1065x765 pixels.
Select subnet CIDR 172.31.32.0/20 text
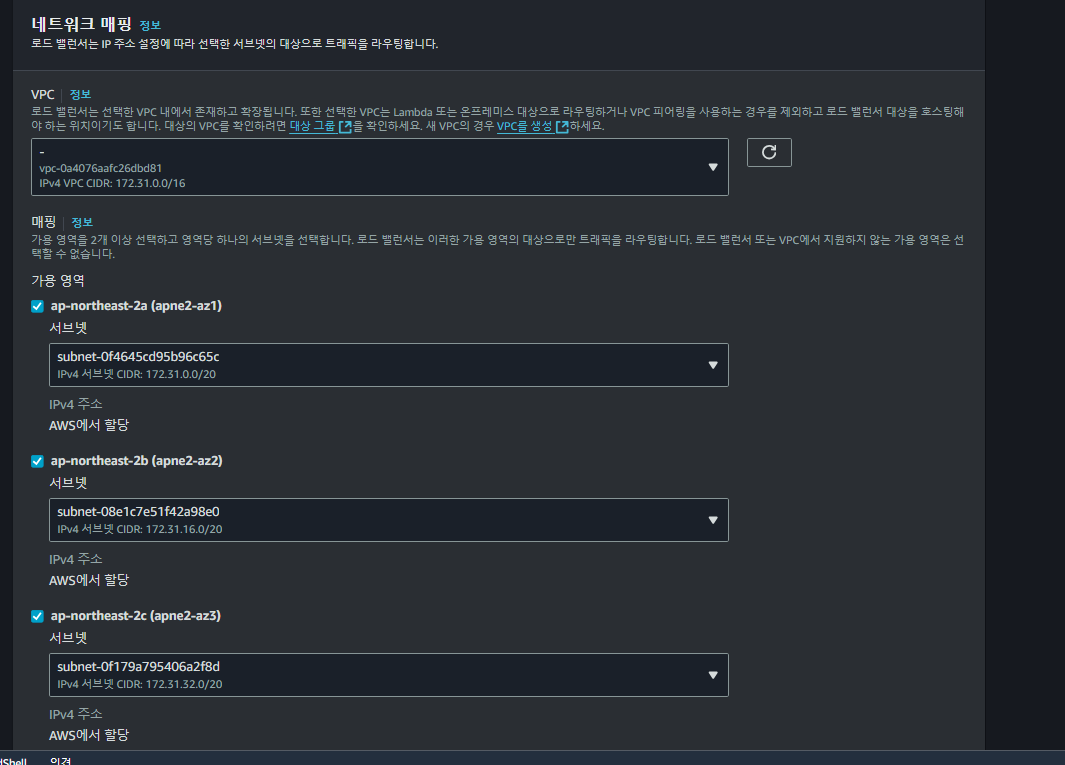tap(140, 684)
